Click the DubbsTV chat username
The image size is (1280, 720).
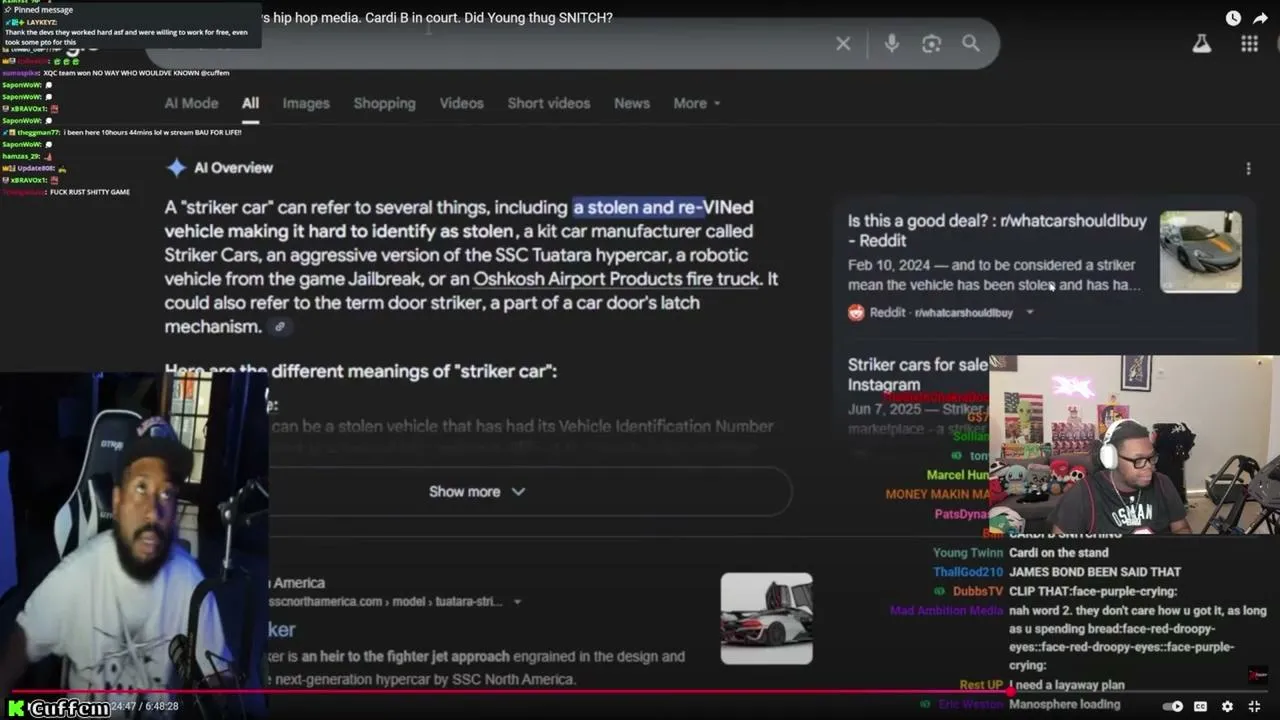click(x=977, y=591)
